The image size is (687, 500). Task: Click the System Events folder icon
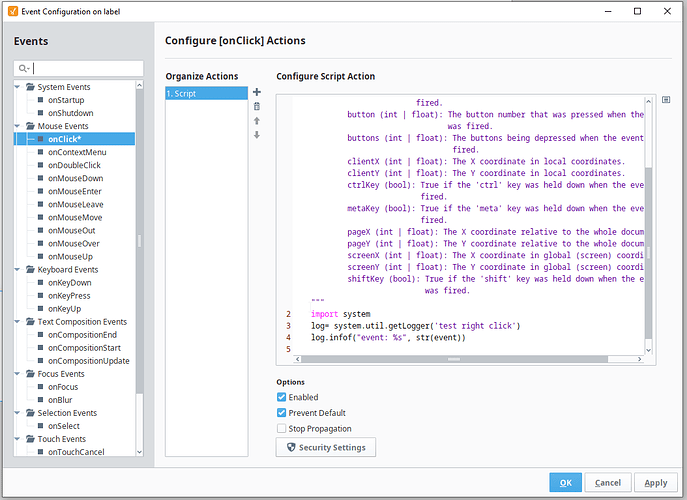[x=30, y=87]
